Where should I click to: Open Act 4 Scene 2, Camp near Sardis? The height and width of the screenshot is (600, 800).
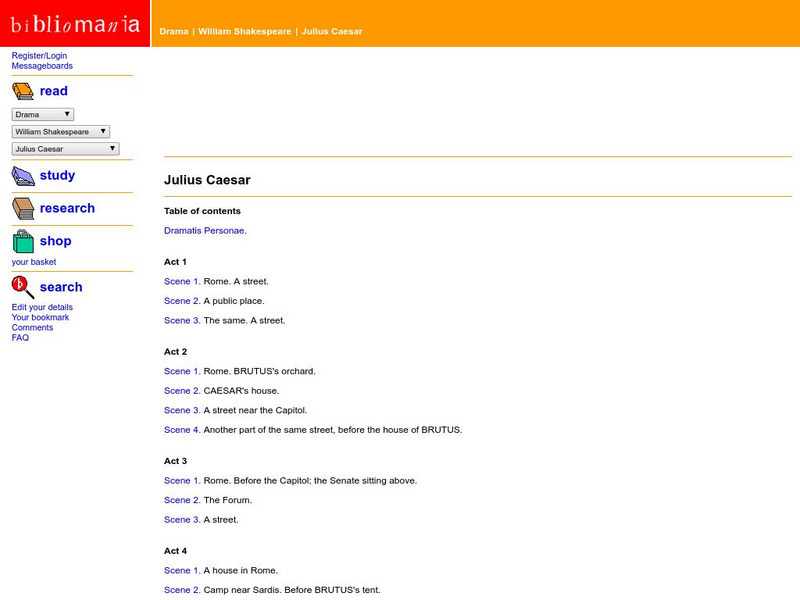click(x=182, y=590)
